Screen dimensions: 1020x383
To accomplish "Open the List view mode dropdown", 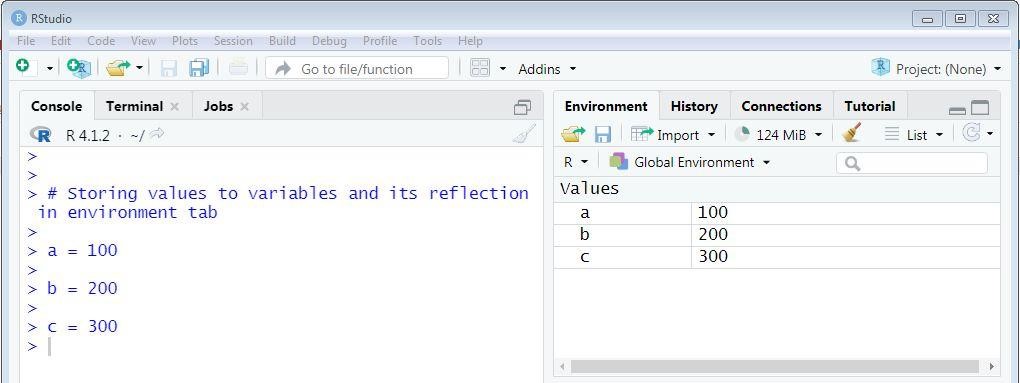I will tap(914, 135).
